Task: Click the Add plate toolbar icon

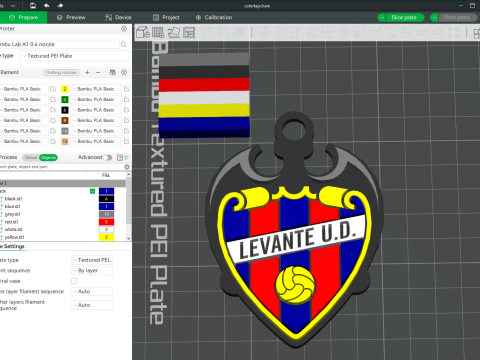Action: click(x=158, y=32)
